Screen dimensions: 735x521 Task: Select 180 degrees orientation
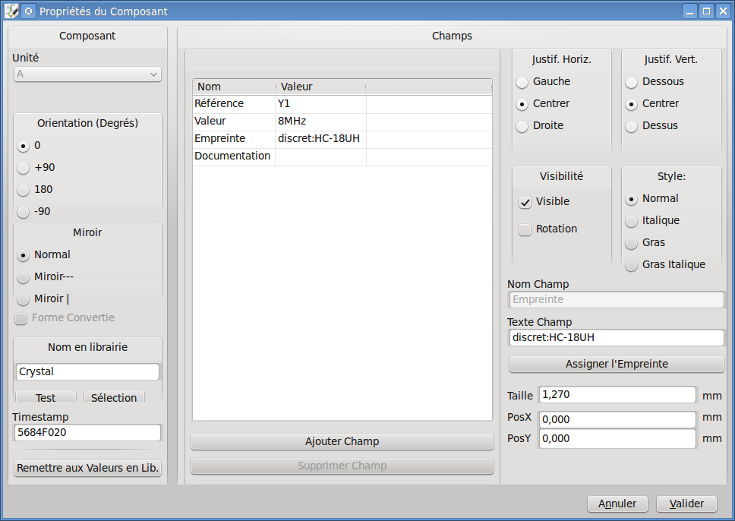click(x=24, y=189)
